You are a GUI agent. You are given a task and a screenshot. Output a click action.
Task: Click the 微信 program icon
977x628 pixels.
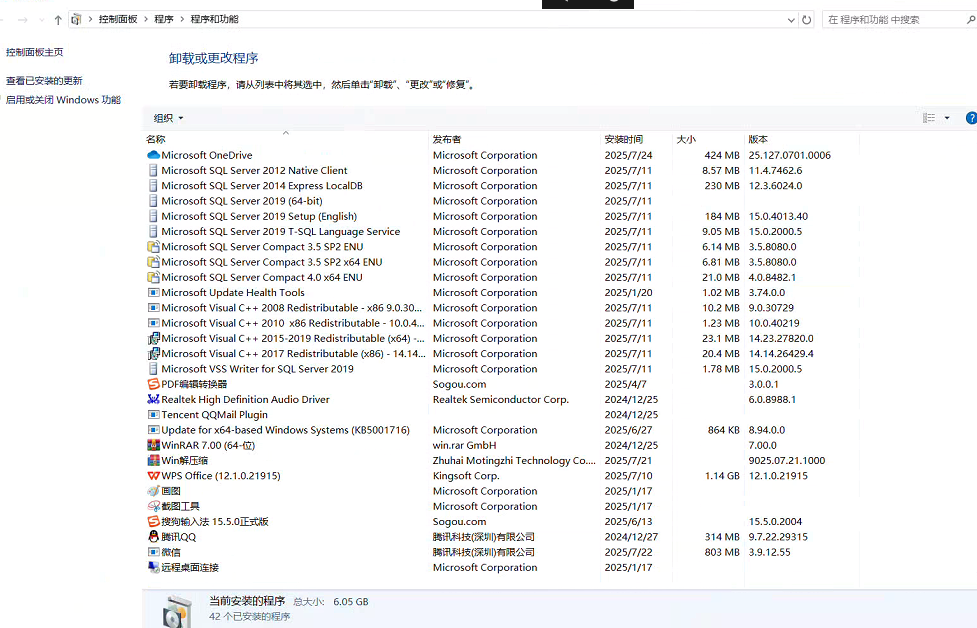(153, 552)
